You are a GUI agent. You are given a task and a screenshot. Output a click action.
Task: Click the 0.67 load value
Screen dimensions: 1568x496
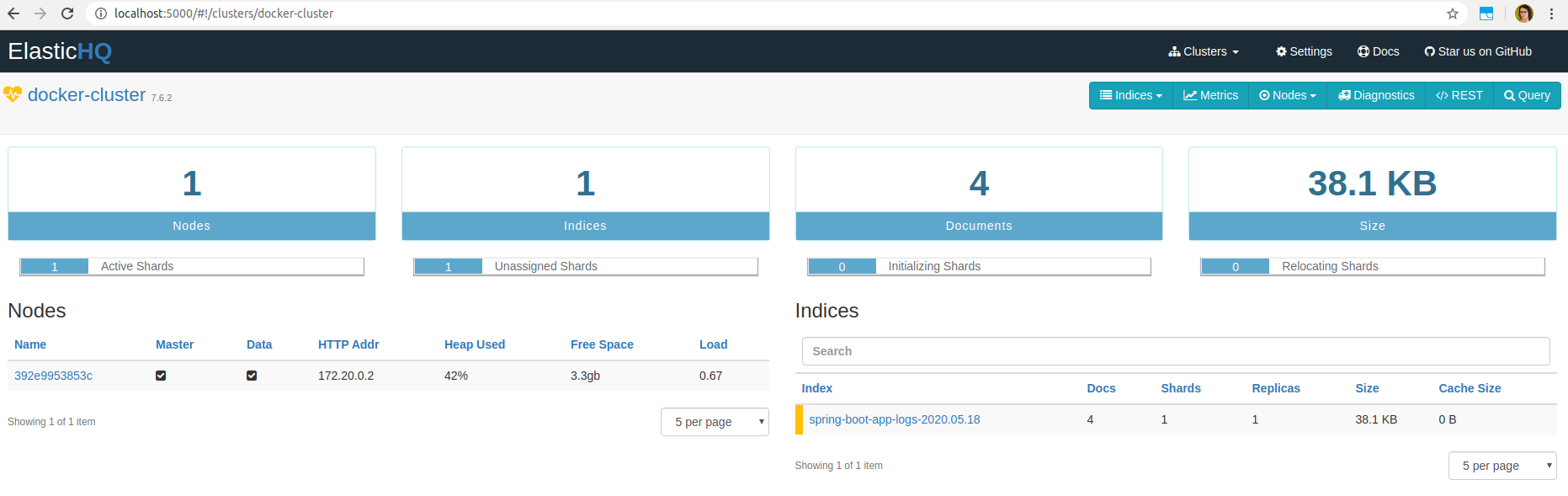point(710,376)
